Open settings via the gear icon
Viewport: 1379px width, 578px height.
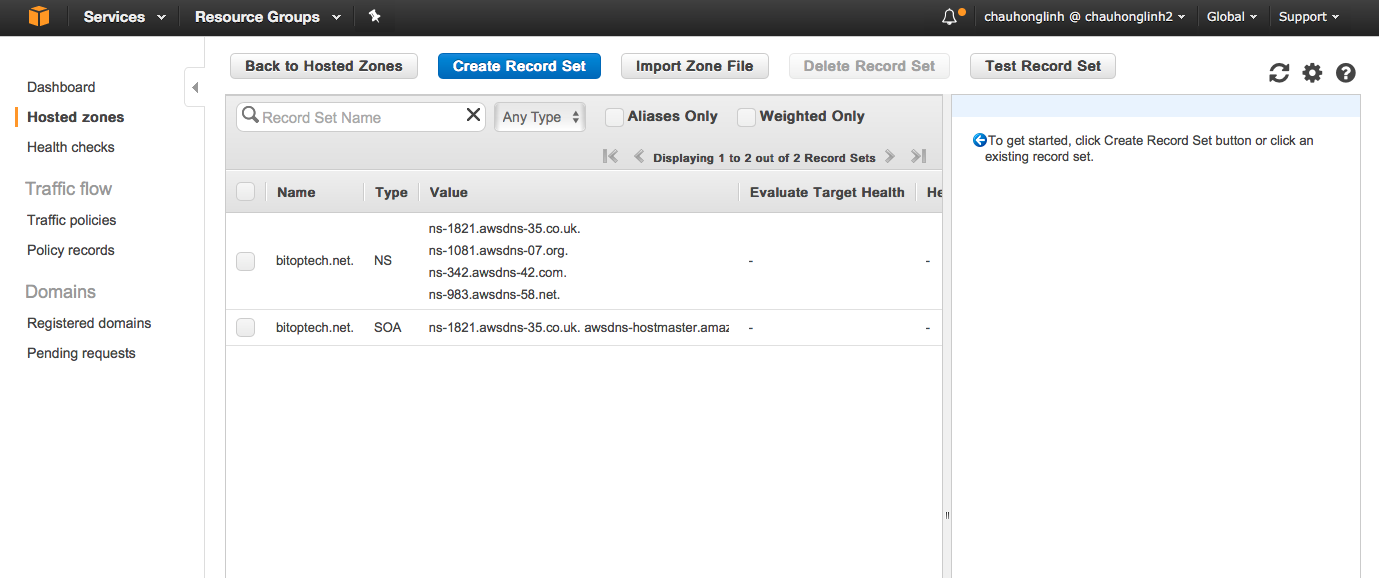pos(1312,73)
